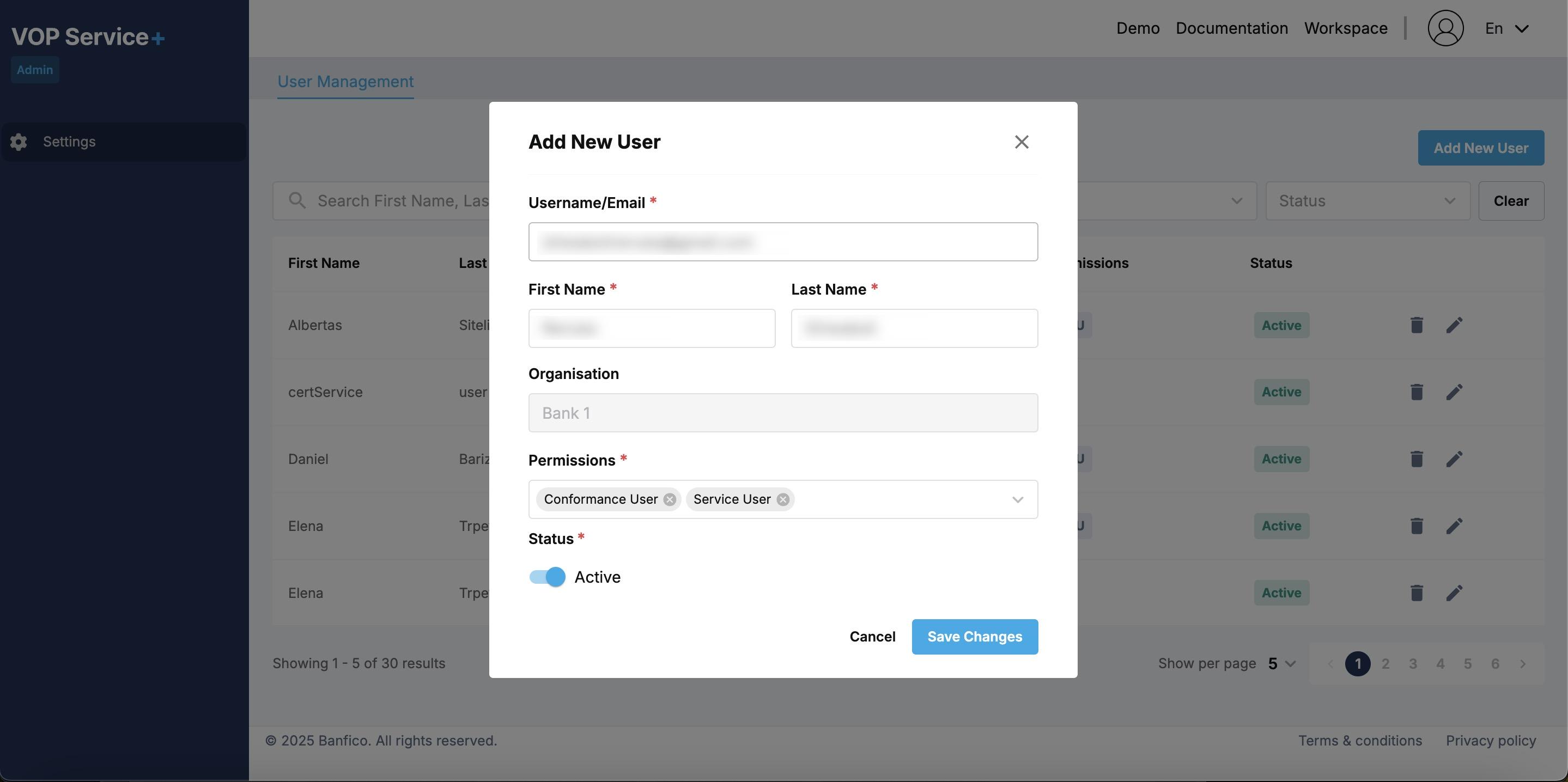This screenshot has height=782, width=1568.
Task: Click the Save Changes button
Action: [974, 637]
